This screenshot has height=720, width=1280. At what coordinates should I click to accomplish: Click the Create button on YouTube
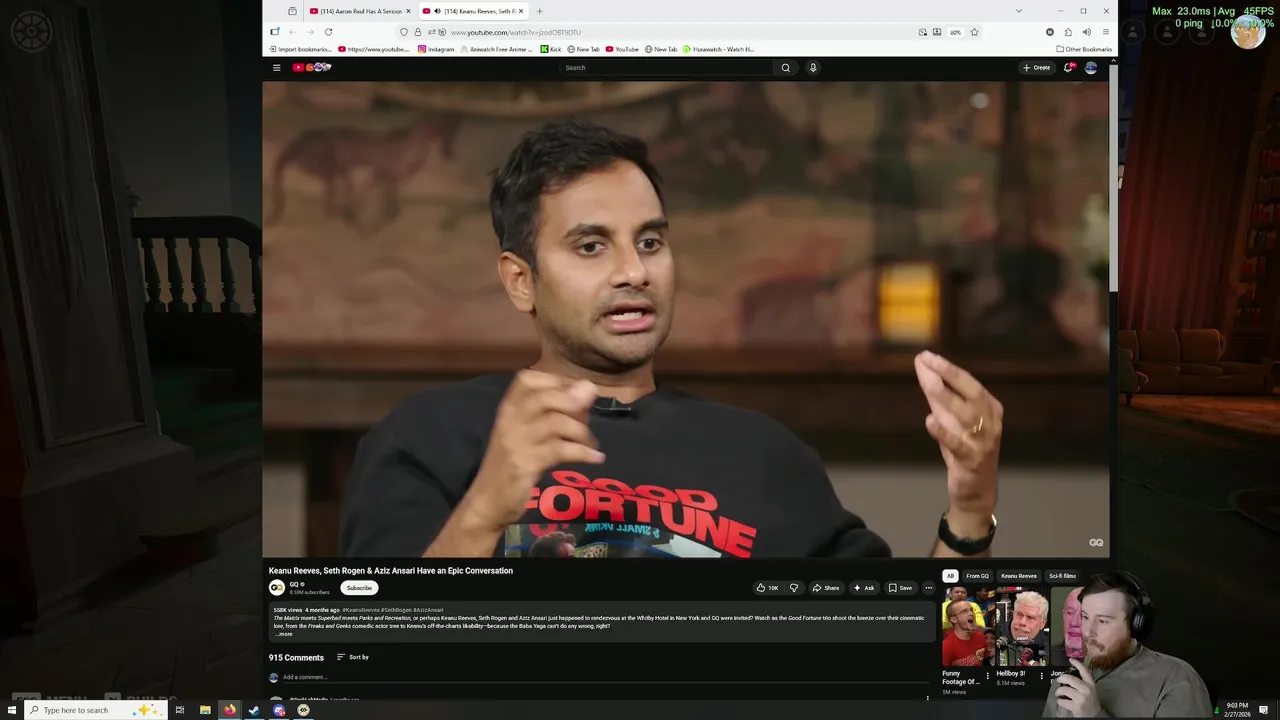click(1036, 68)
